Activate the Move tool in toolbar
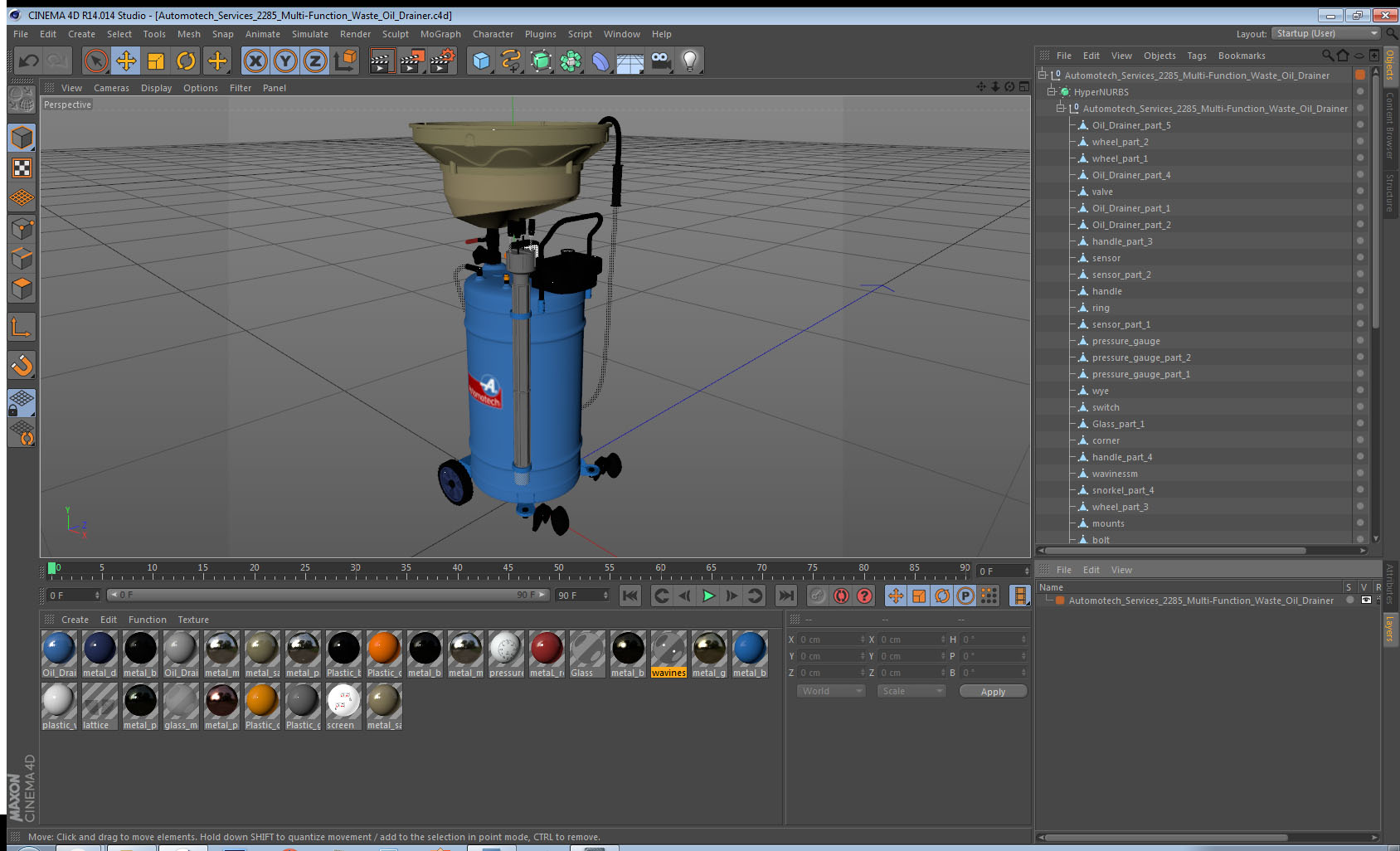 tap(126, 61)
